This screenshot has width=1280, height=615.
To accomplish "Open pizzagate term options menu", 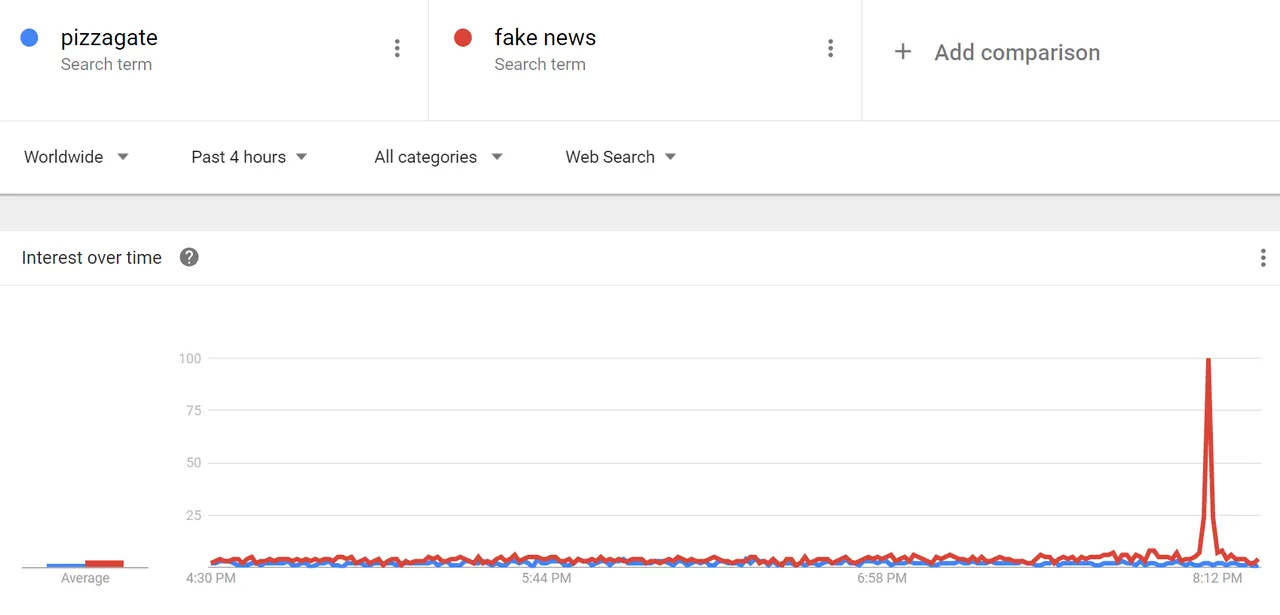I will [x=397, y=49].
